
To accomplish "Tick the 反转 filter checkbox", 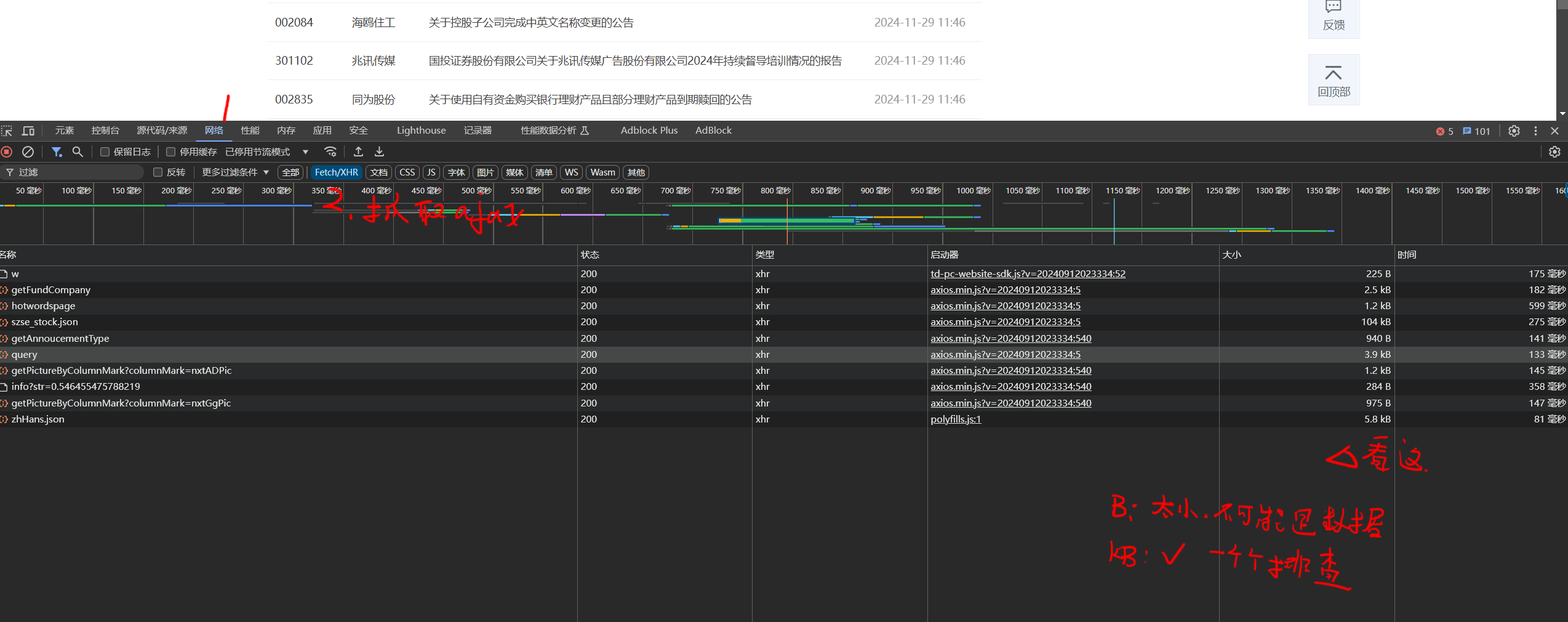I will pos(158,172).
